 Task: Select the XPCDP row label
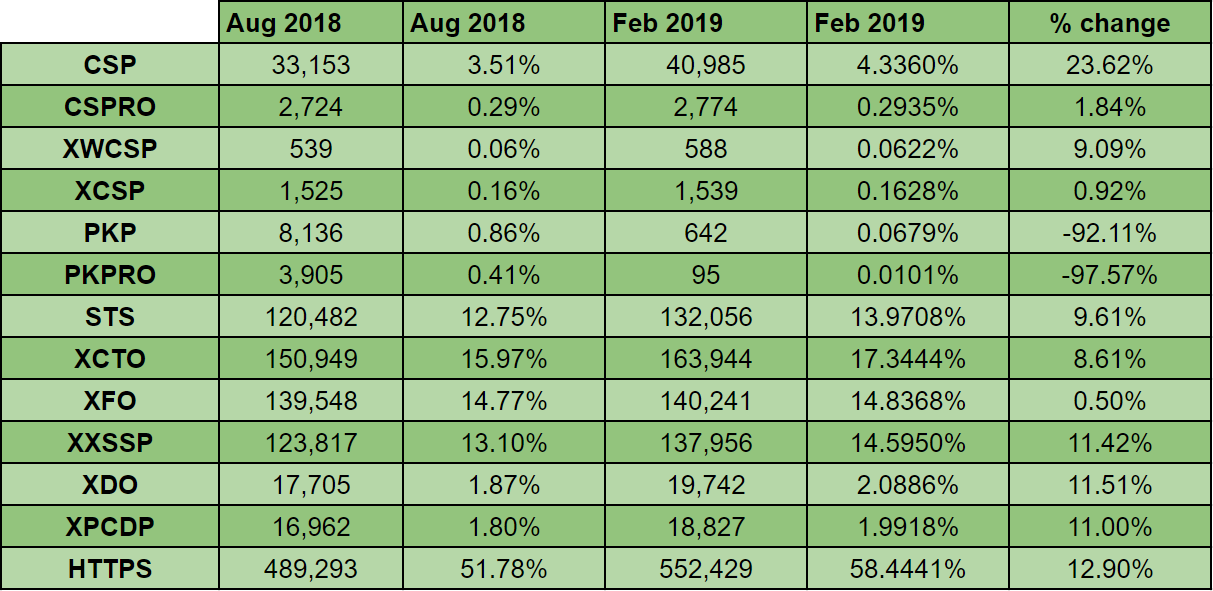coord(110,527)
